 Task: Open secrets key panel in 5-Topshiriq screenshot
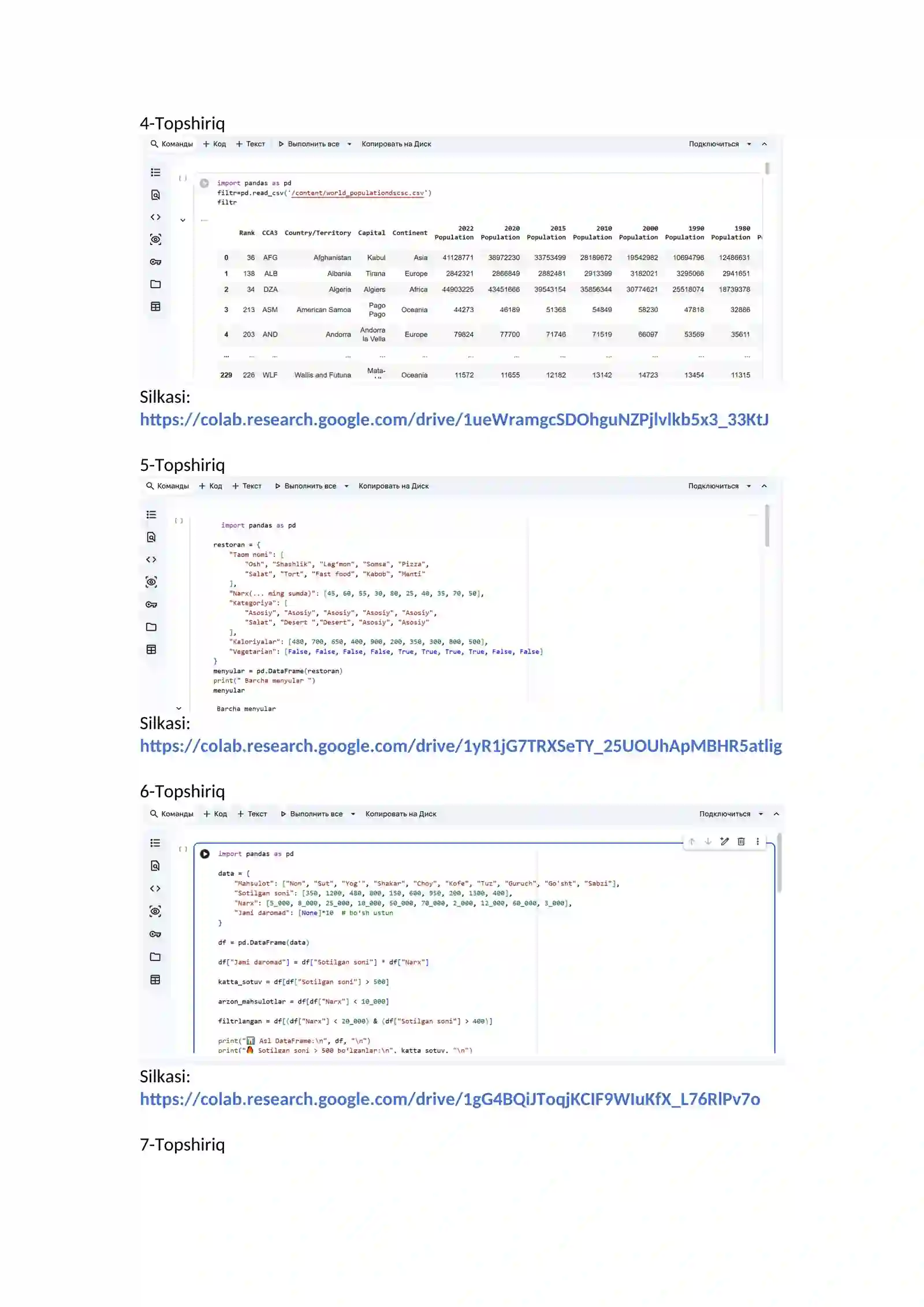coord(151,604)
